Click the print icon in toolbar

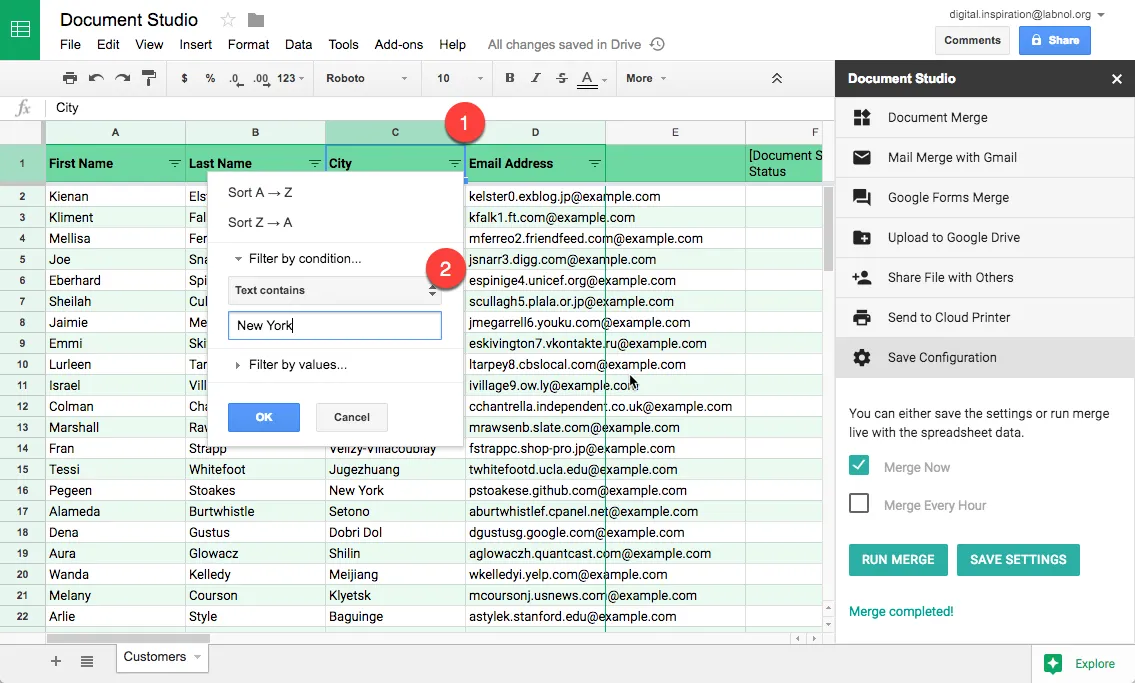click(x=69, y=78)
